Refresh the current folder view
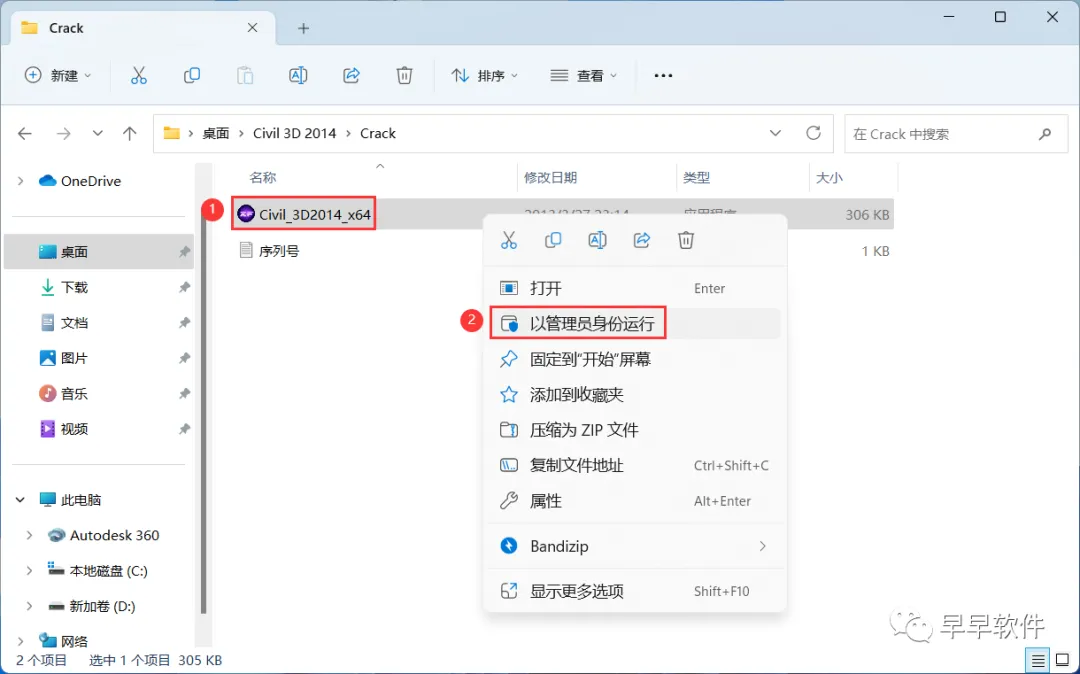 (x=813, y=133)
